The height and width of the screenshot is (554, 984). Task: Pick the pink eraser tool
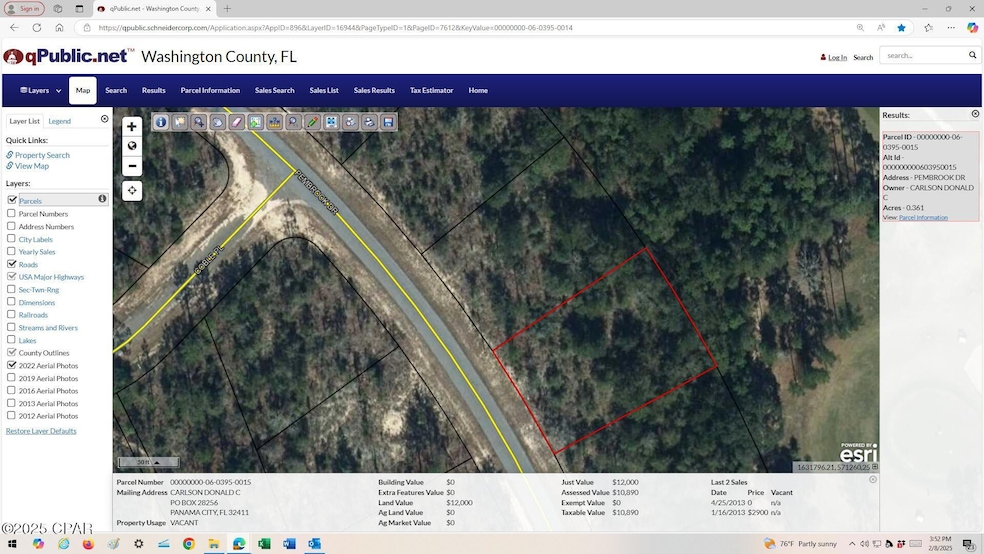click(x=237, y=122)
